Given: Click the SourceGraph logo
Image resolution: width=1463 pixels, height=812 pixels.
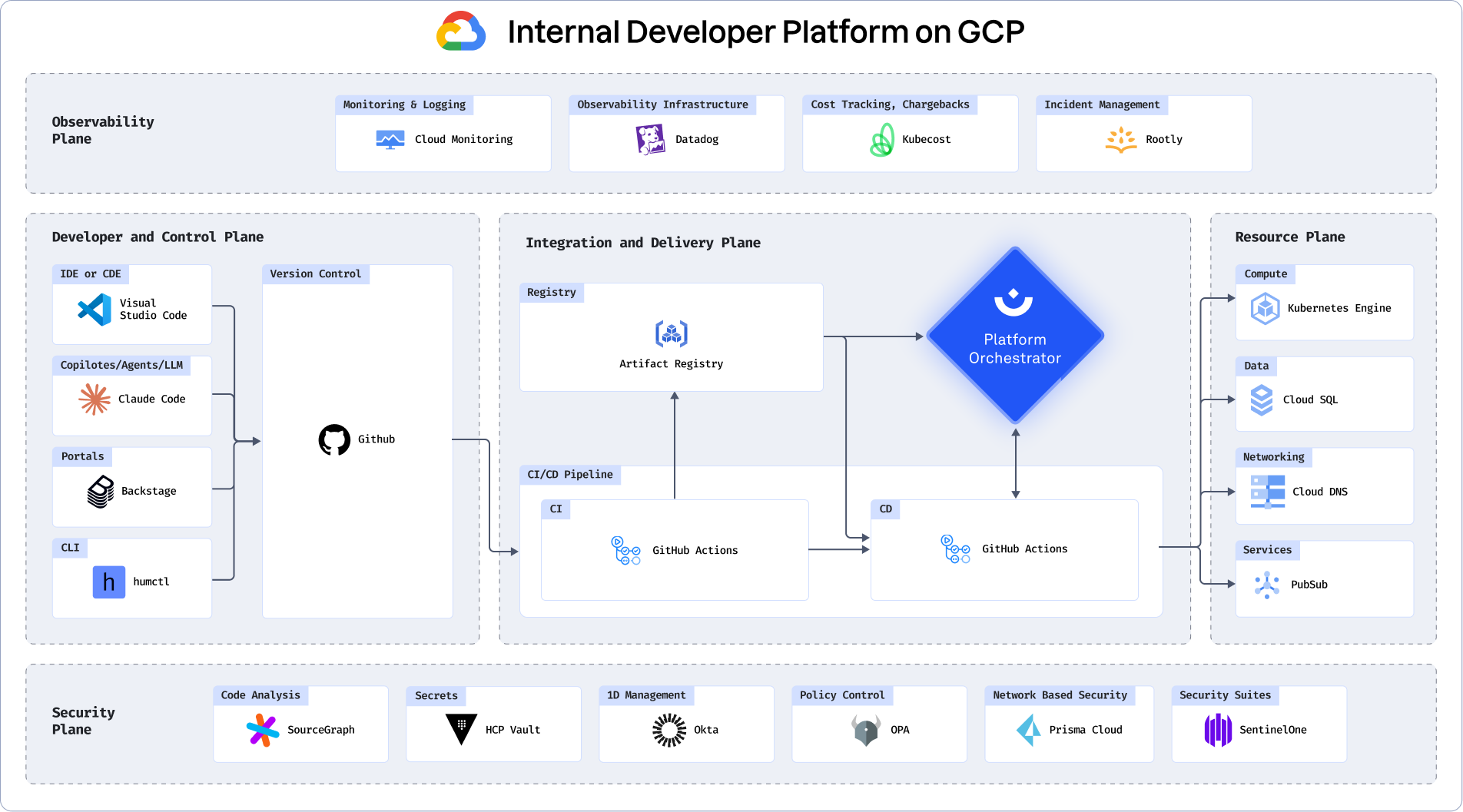Looking at the screenshot, I should (x=263, y=730).
